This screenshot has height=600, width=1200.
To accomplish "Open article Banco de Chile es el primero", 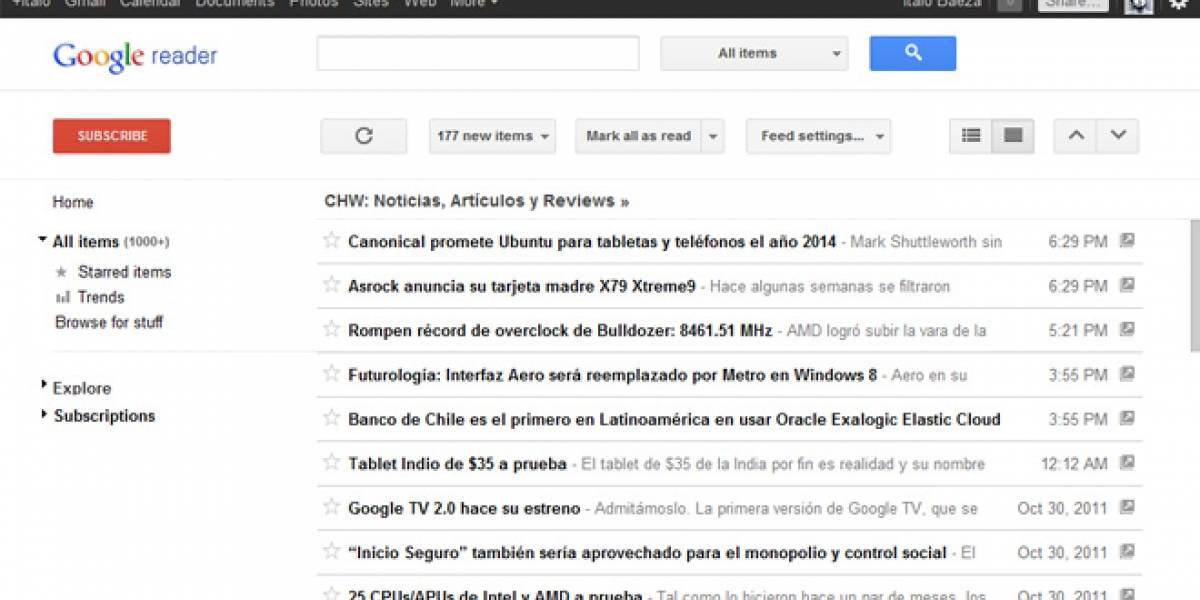I will point(674,419).
